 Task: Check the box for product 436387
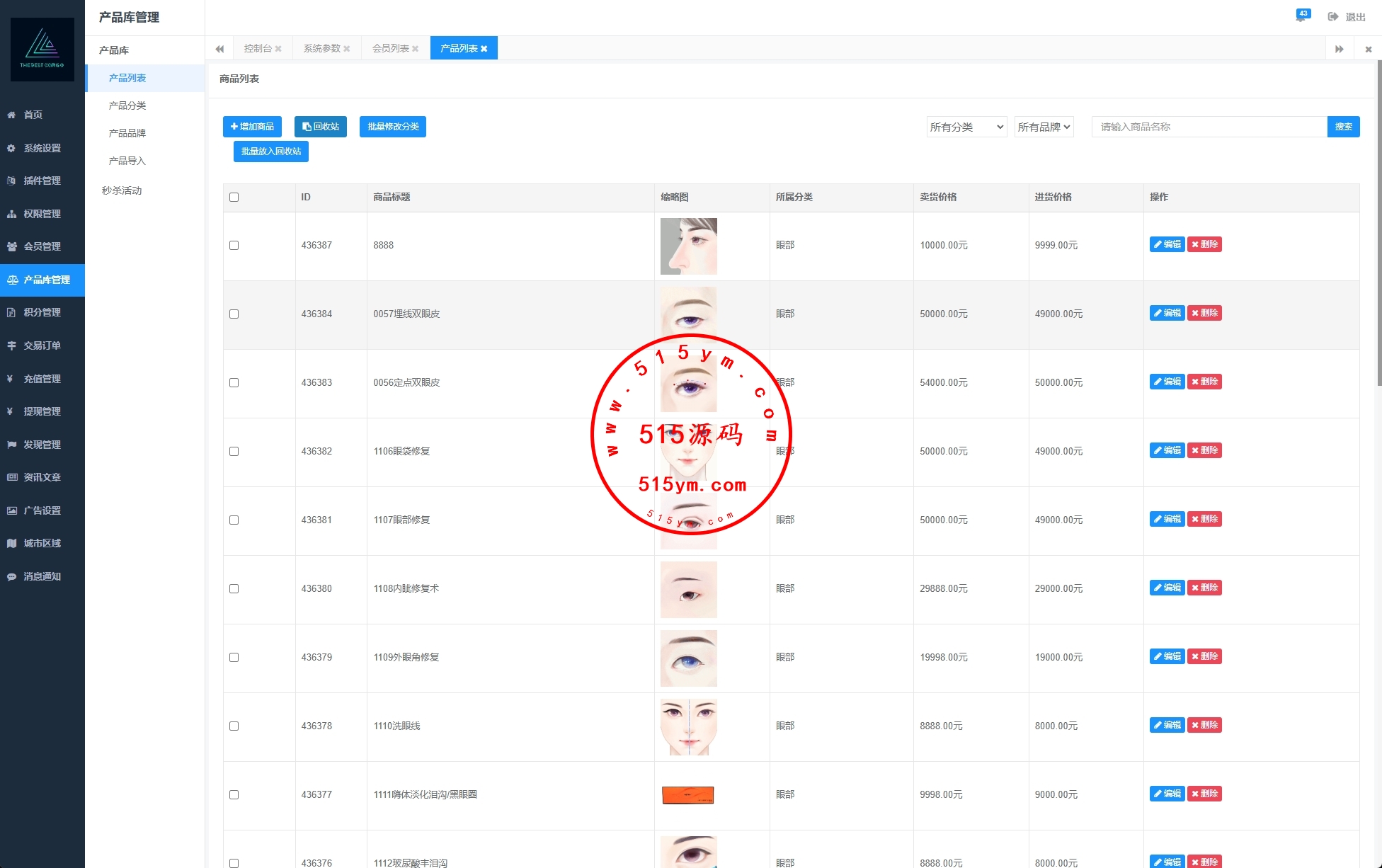tap(234, 246)
